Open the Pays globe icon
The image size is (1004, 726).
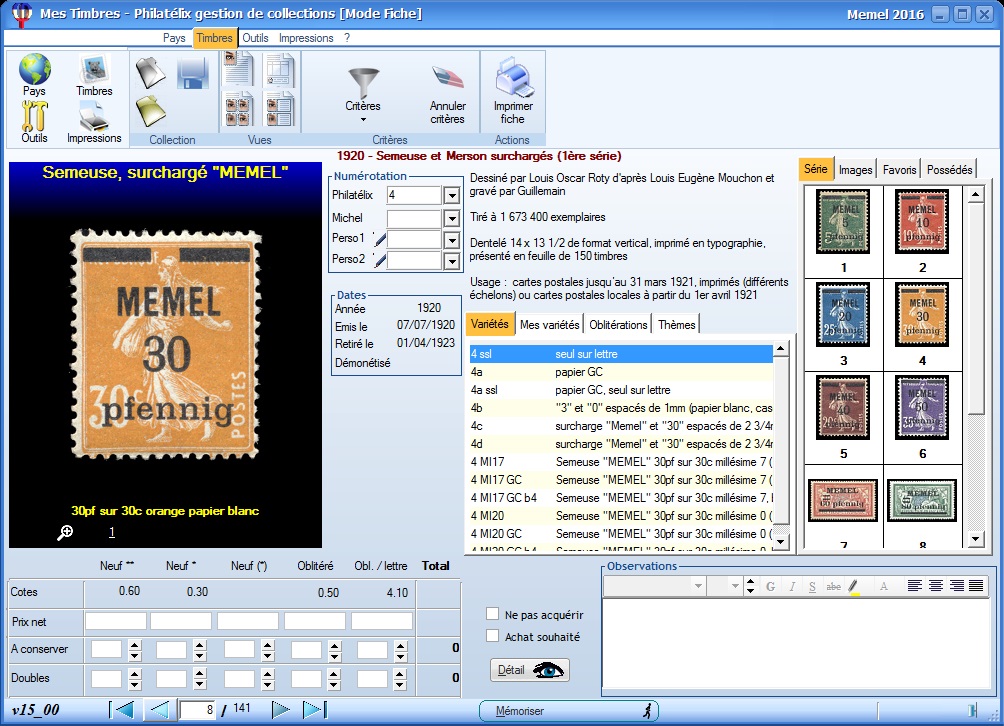[x=35, y=69]
